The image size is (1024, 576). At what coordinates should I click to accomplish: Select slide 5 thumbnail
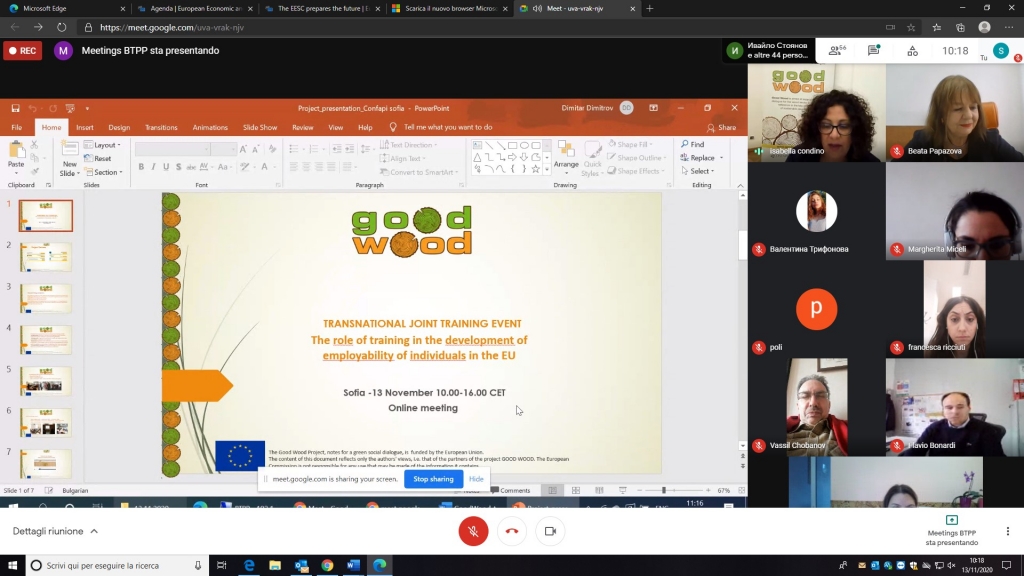[x=46, y=381]
